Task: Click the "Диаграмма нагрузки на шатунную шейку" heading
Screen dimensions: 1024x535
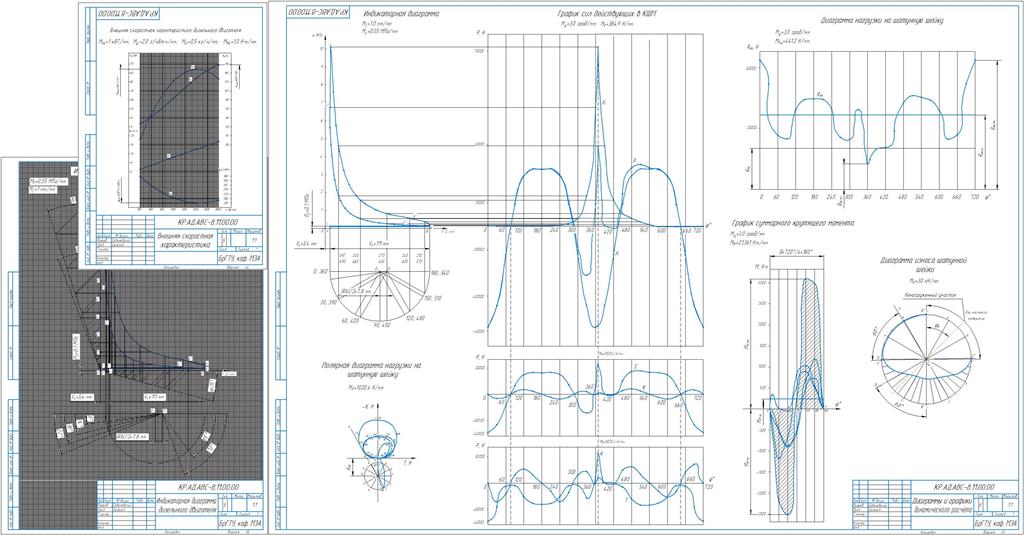Action: coord(882,20)
